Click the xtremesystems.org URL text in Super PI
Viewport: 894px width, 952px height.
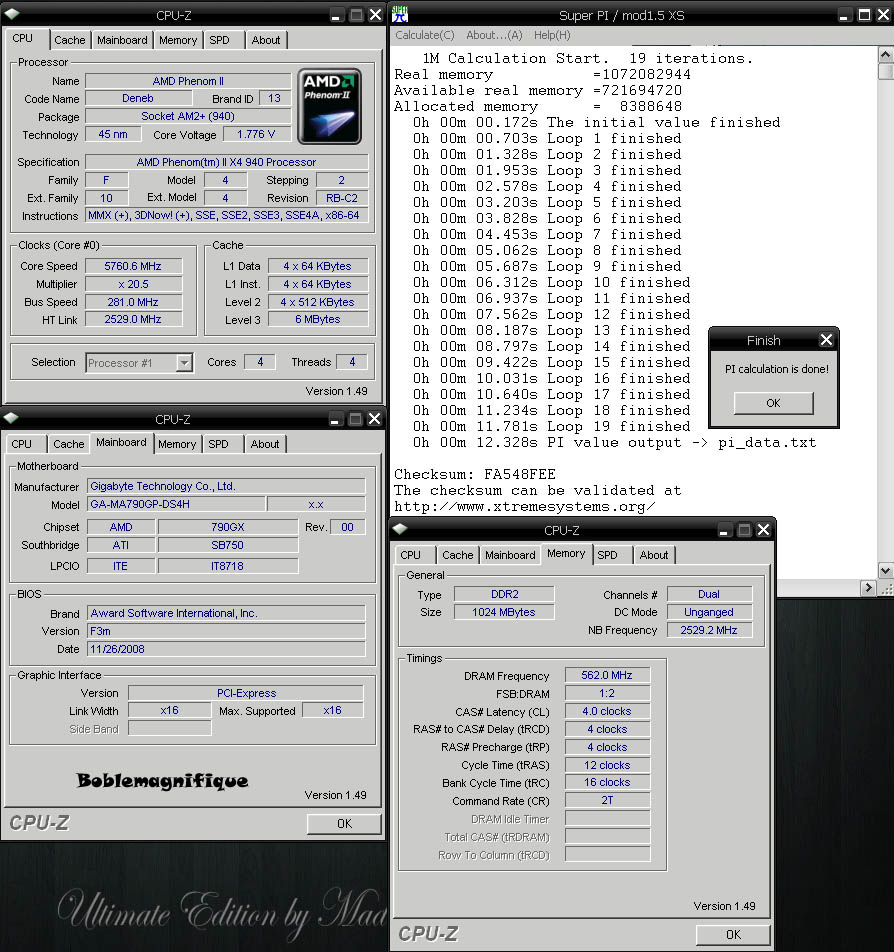point(525,507)
